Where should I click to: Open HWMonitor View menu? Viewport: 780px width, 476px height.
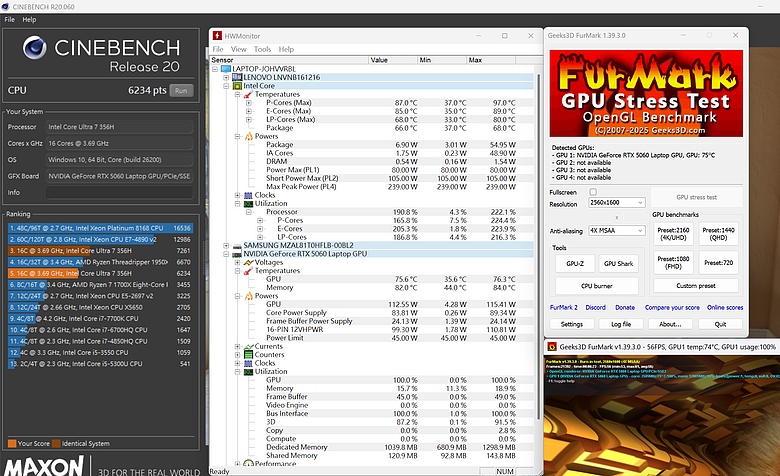pos(238,49)
